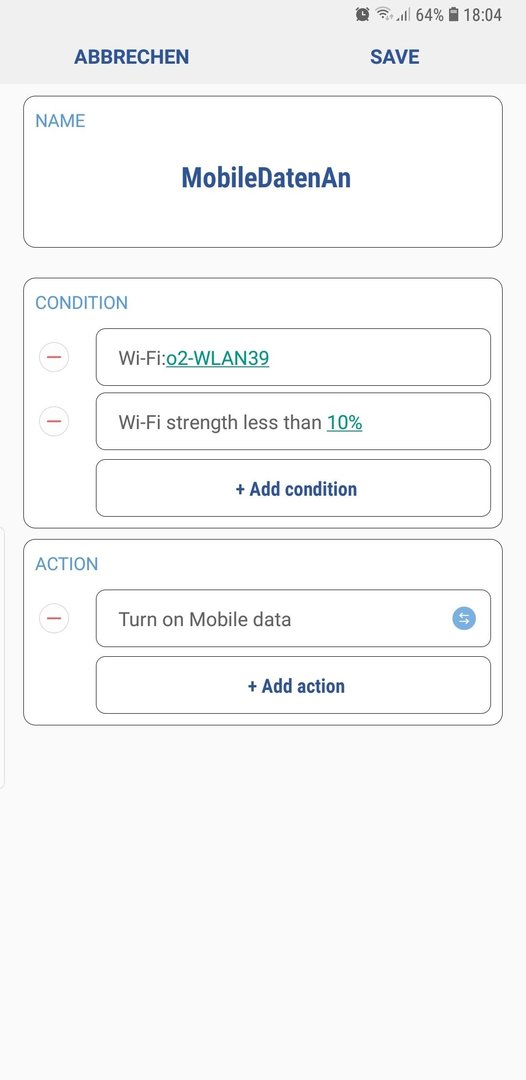The height and width of the screenshot is (1080, 526).
Task: Open the Wi-Fi strength less than row
Action: (x=293, y=422)
